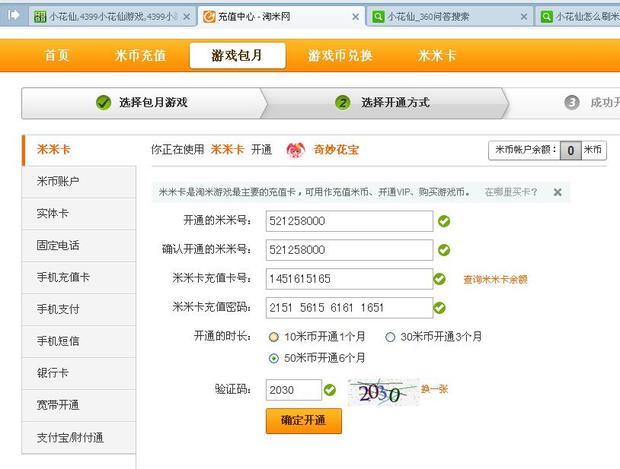This screenshot has width=620, height=469.
Task: Click green check beside 开通的米米号 field
Action: click(444, 221)
